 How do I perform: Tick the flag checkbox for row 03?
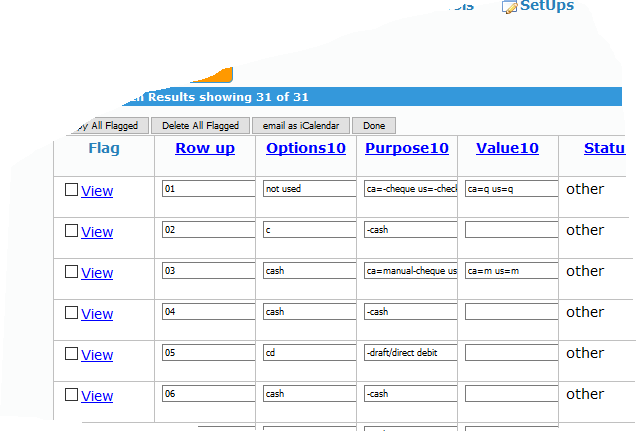point(71,272)
